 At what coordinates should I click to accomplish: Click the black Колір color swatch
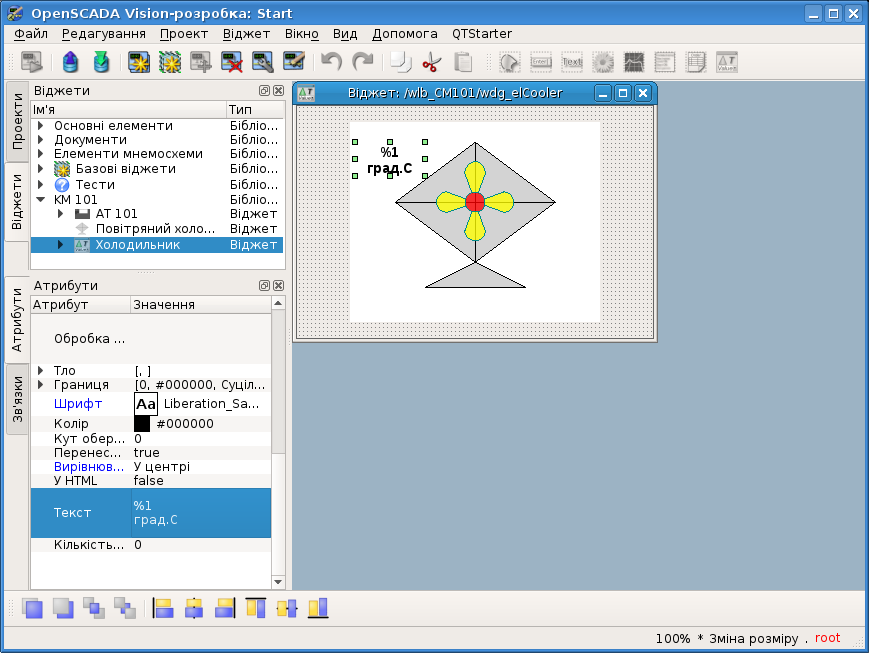142,424
